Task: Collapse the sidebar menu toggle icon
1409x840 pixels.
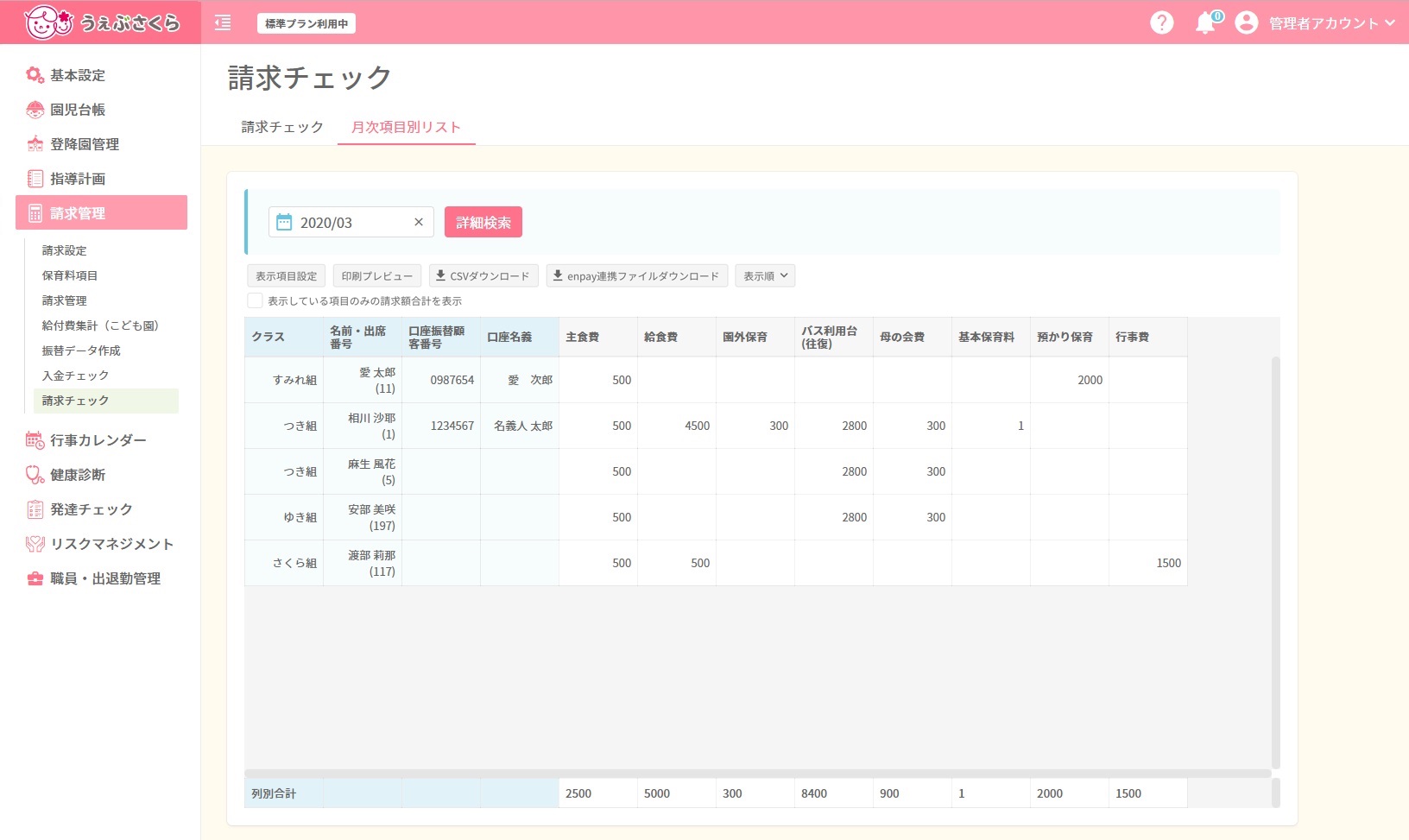Action: [x=223, y=23]
